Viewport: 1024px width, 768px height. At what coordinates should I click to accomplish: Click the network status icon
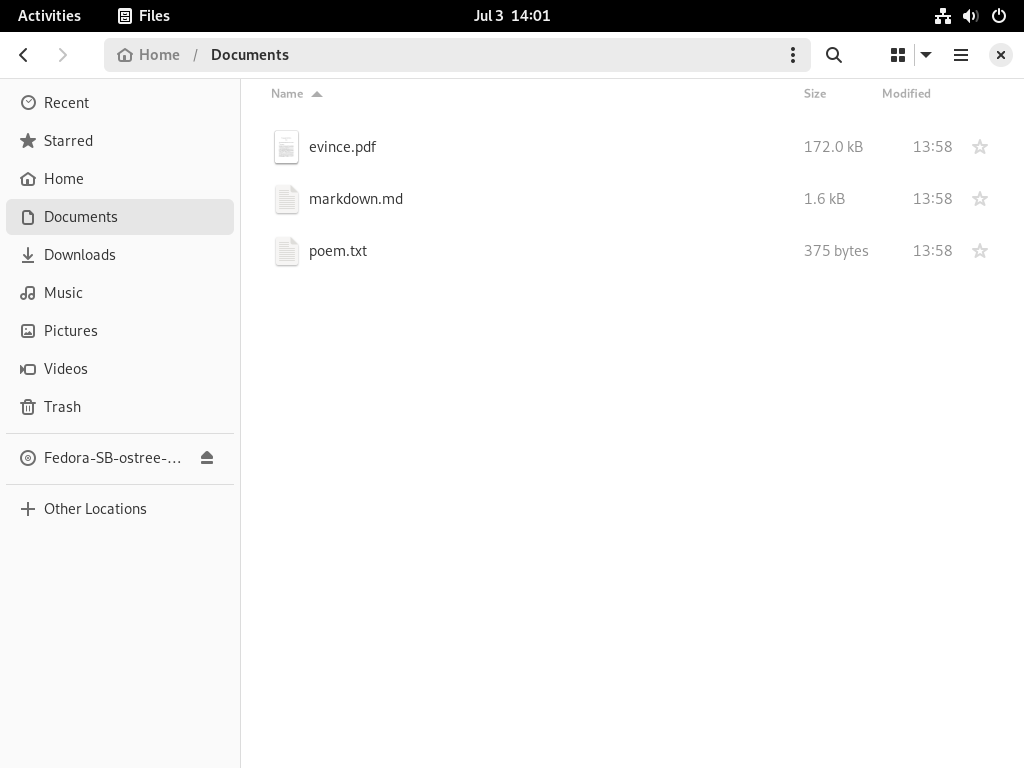pos(942,16)
